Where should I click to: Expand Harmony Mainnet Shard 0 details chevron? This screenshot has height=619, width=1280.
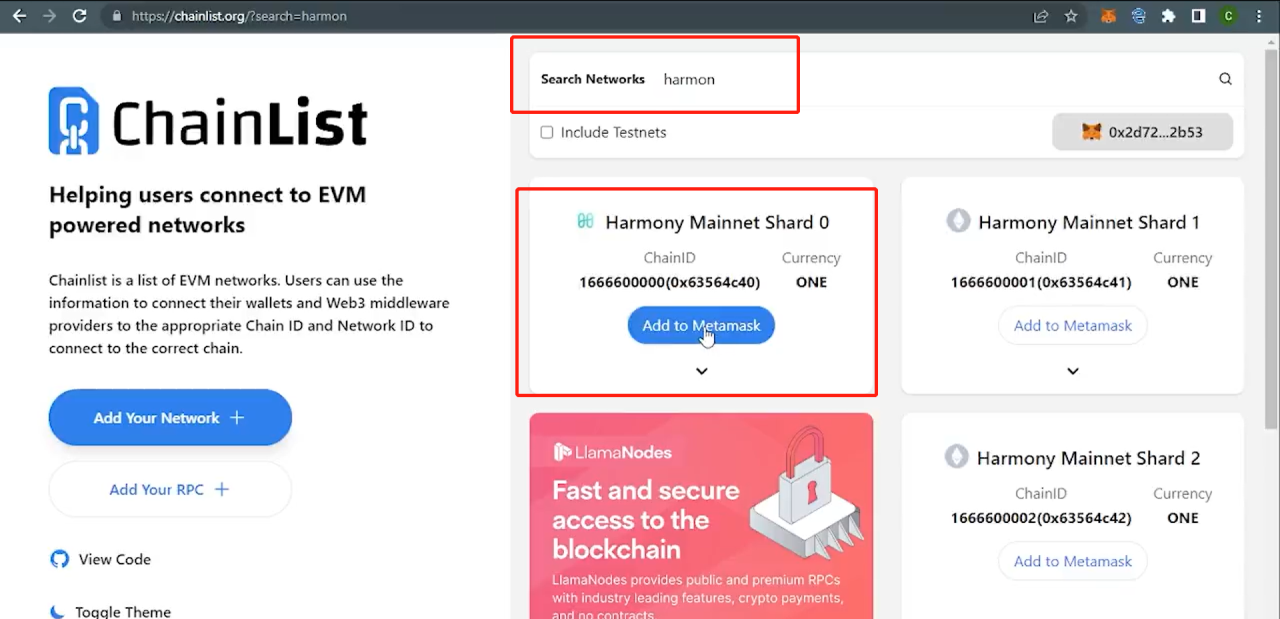coord(702,371)
